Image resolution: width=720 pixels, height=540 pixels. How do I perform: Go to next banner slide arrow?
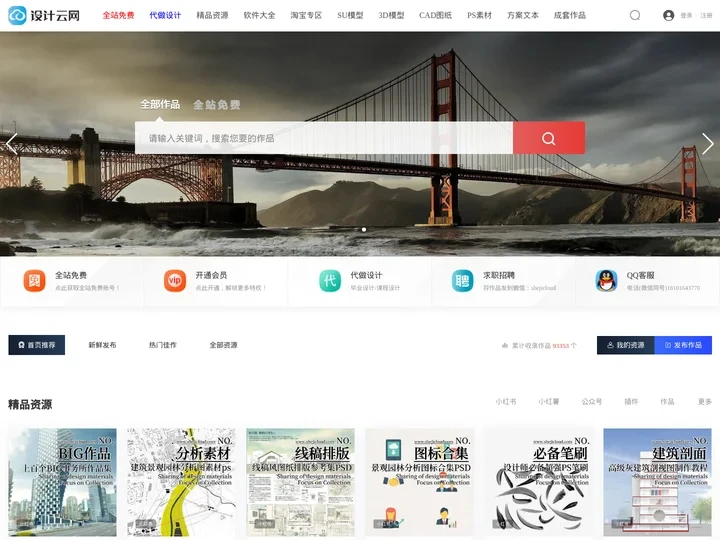pyautogui.click(x=708, y=144)
